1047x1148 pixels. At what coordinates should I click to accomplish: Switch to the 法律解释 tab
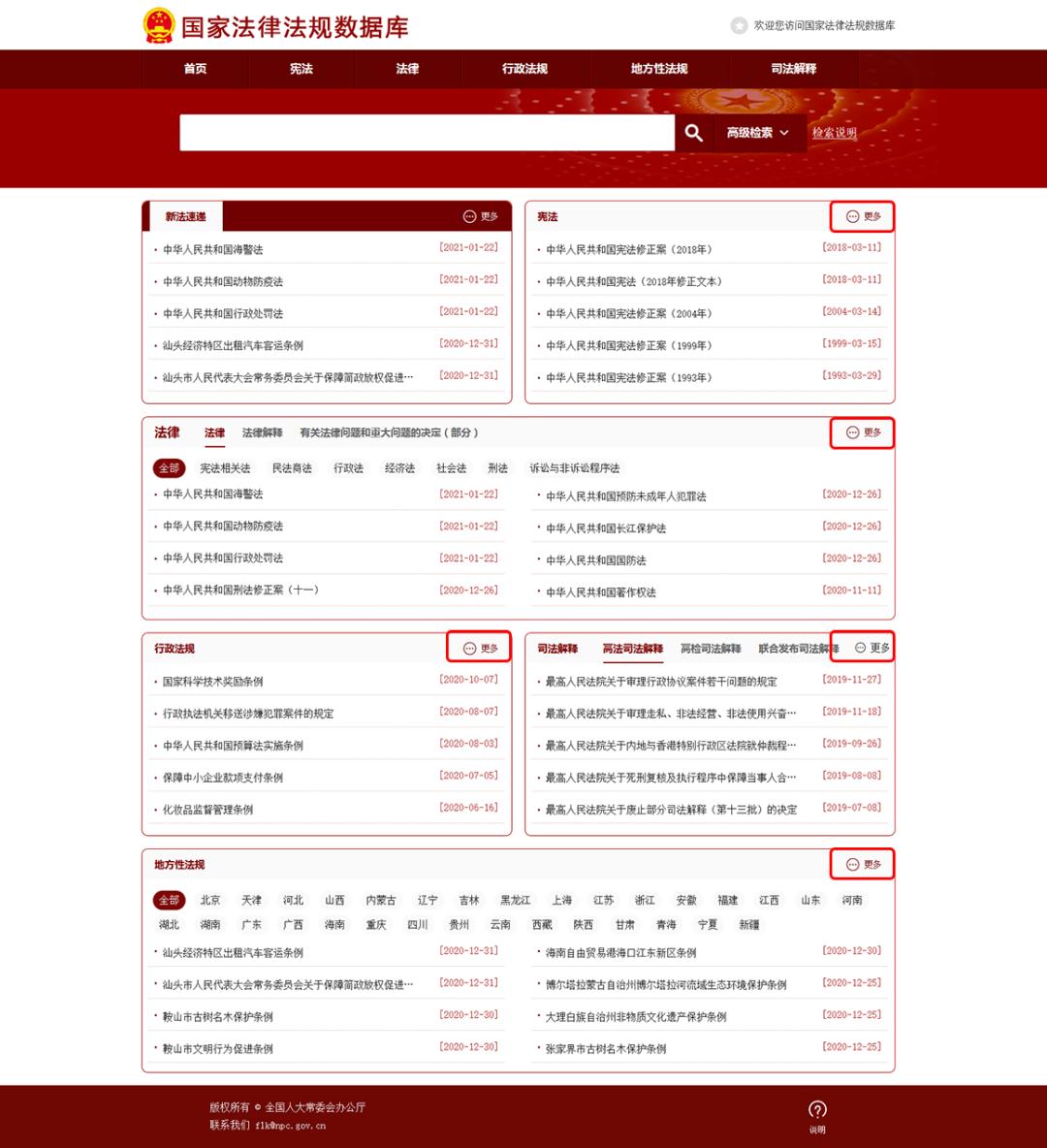click(262, 432)
